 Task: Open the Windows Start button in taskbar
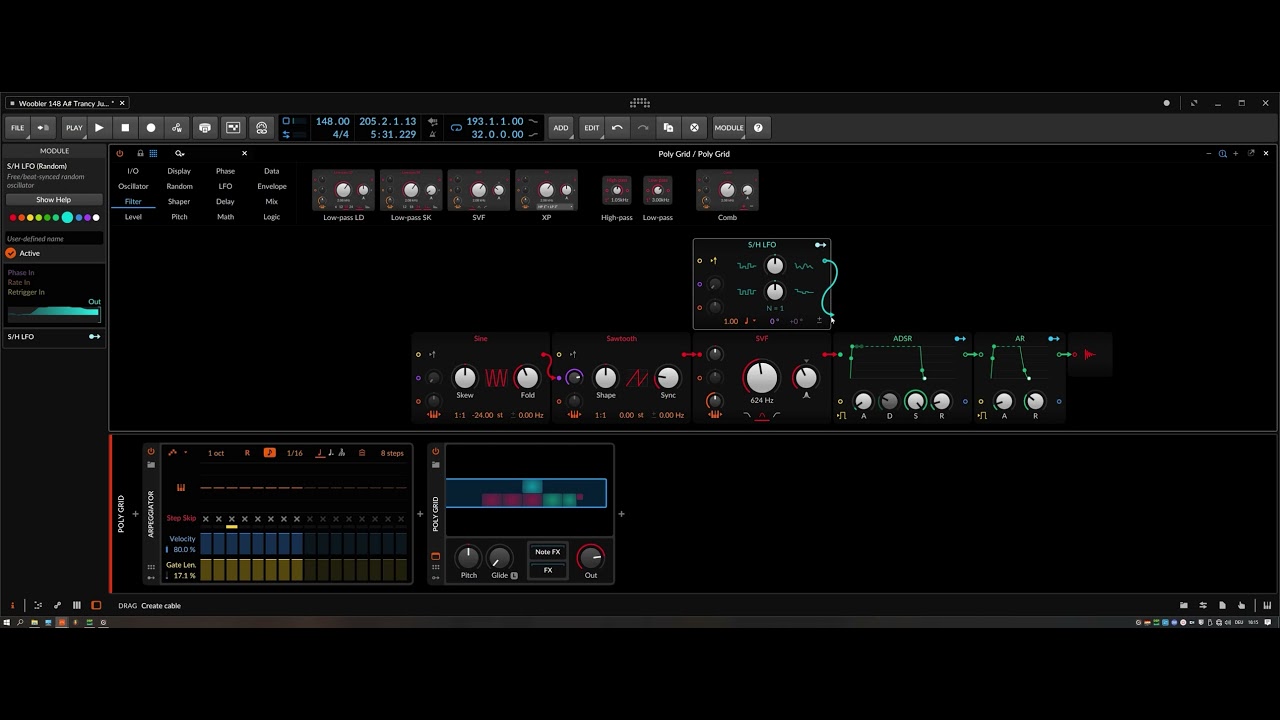pyautogui.click(x=6, y=622)
